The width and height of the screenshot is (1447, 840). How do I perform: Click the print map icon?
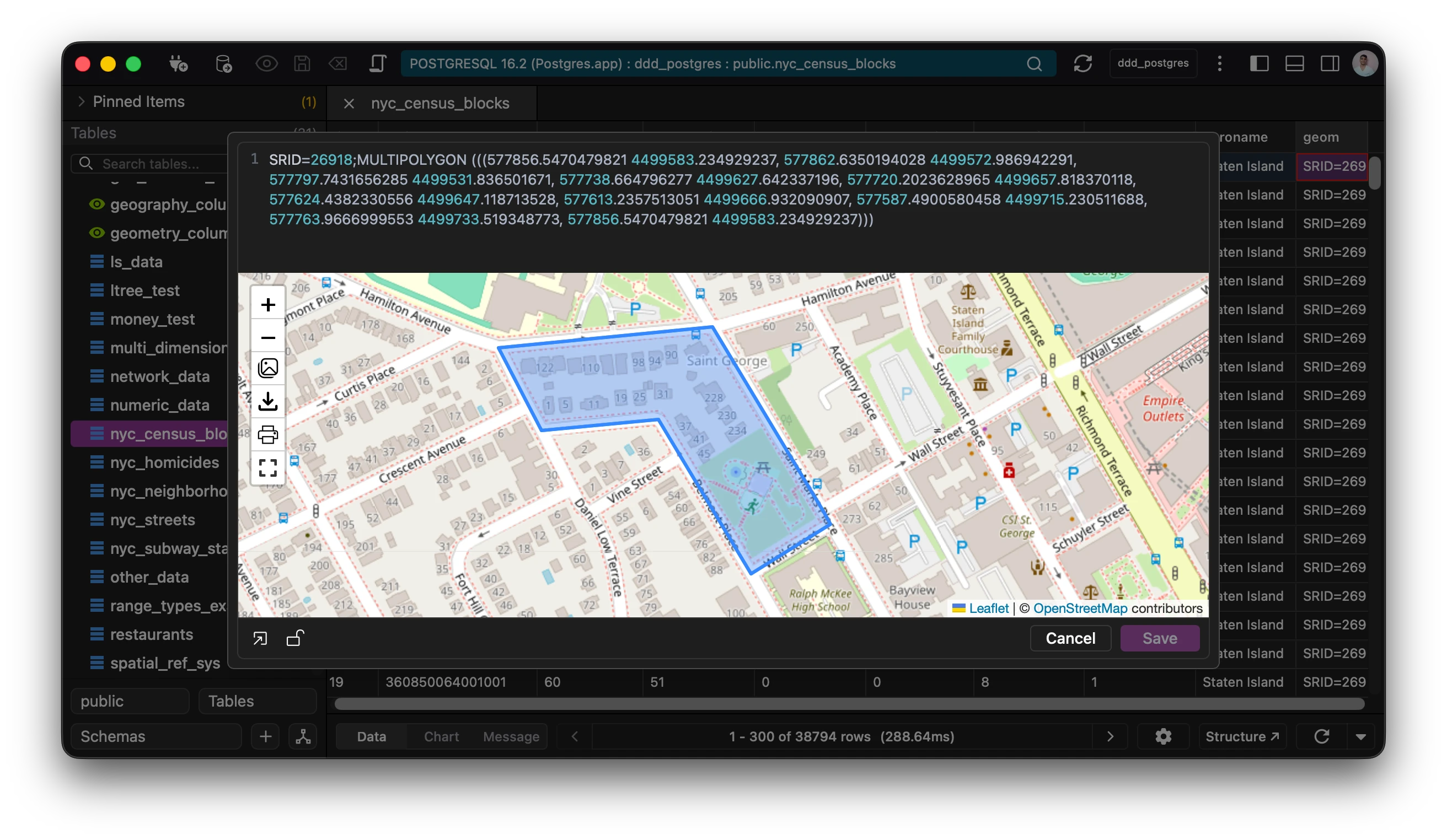[267, 434]
